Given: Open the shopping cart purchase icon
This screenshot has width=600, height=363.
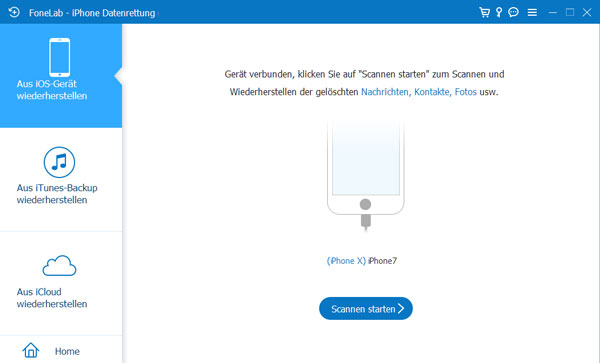Looking at the screenshot, I should tap(484, 12).
